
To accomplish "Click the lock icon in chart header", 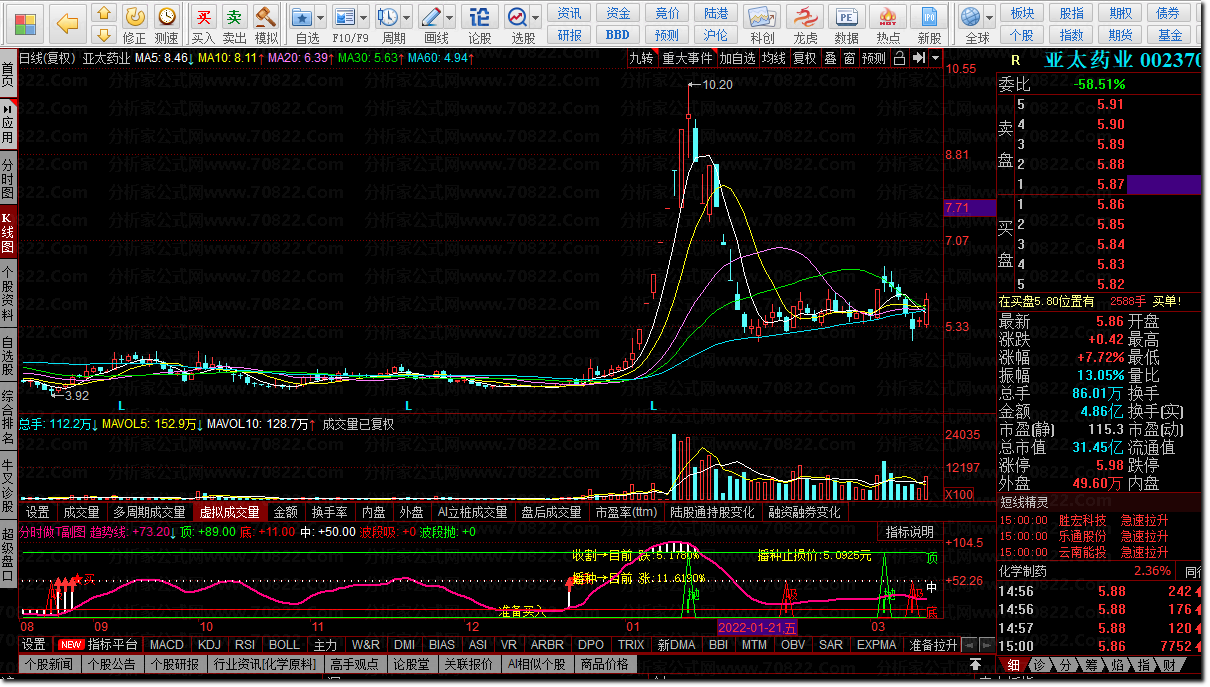I will (900, 59).
